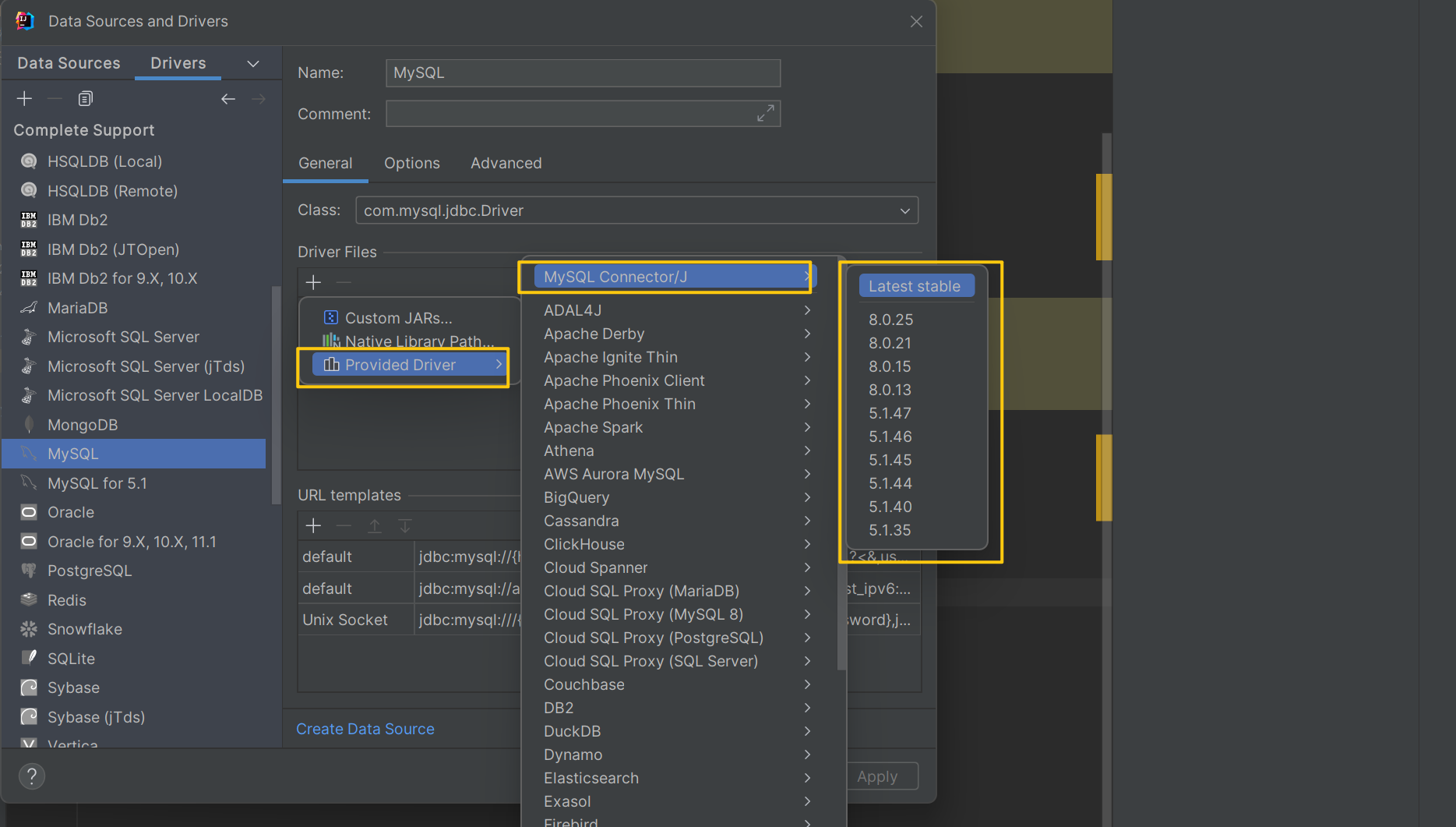Add a new driver with plus icon in sidebar
Screen dimensions: 1456x827
coord(24,98)
